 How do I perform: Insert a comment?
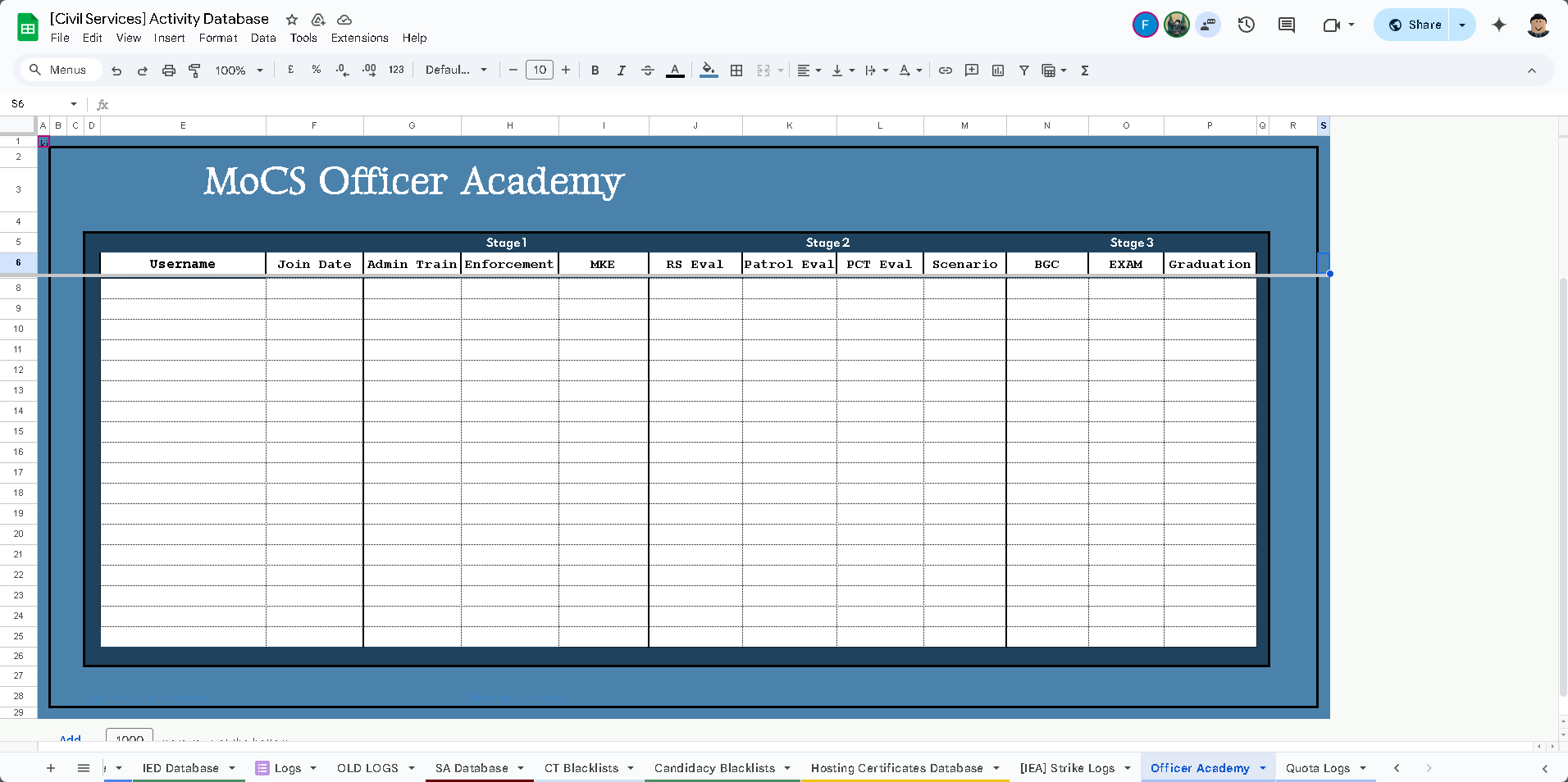[972, 70]
